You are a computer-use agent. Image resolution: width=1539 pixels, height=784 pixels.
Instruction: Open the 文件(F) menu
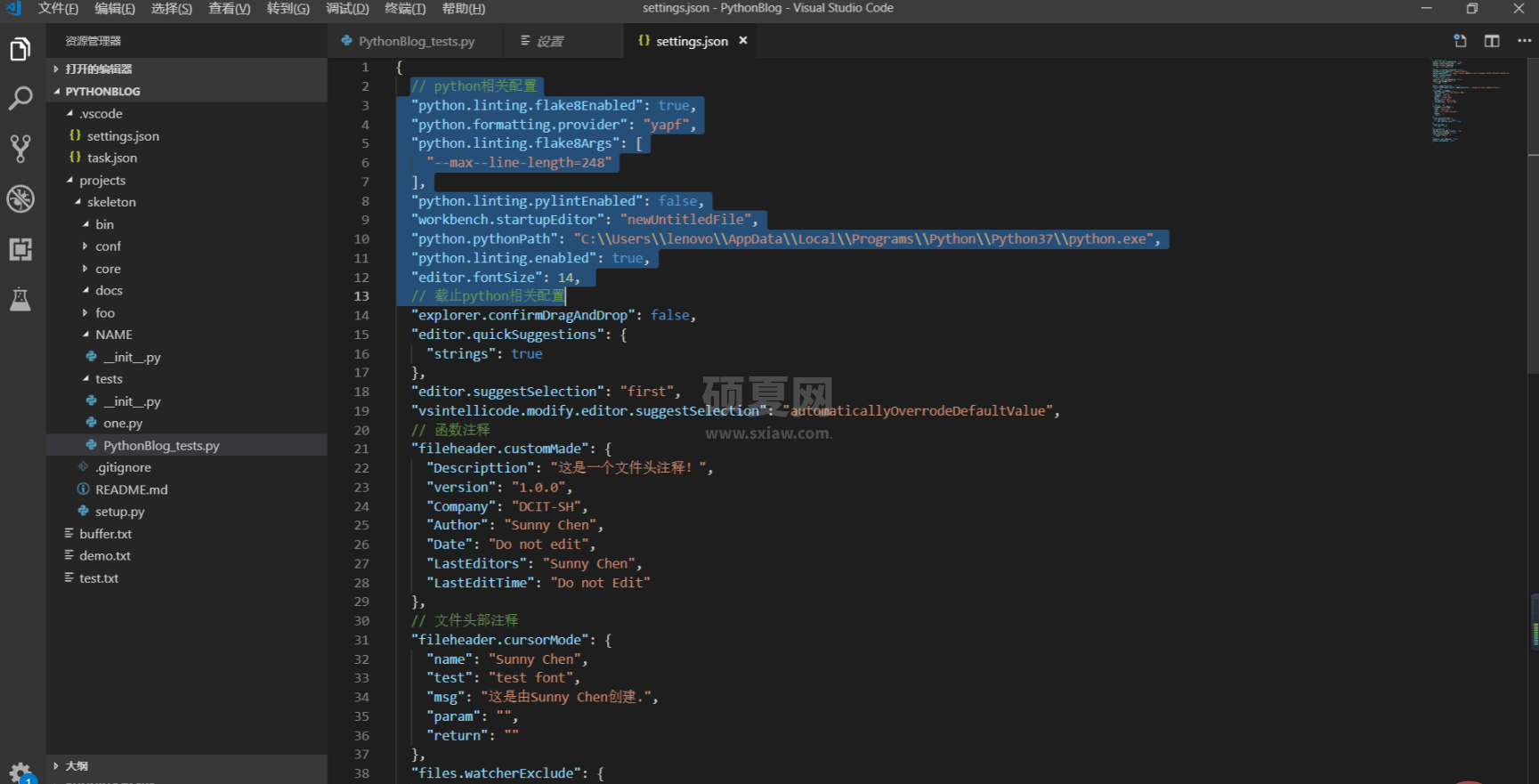tap(58, 9)
